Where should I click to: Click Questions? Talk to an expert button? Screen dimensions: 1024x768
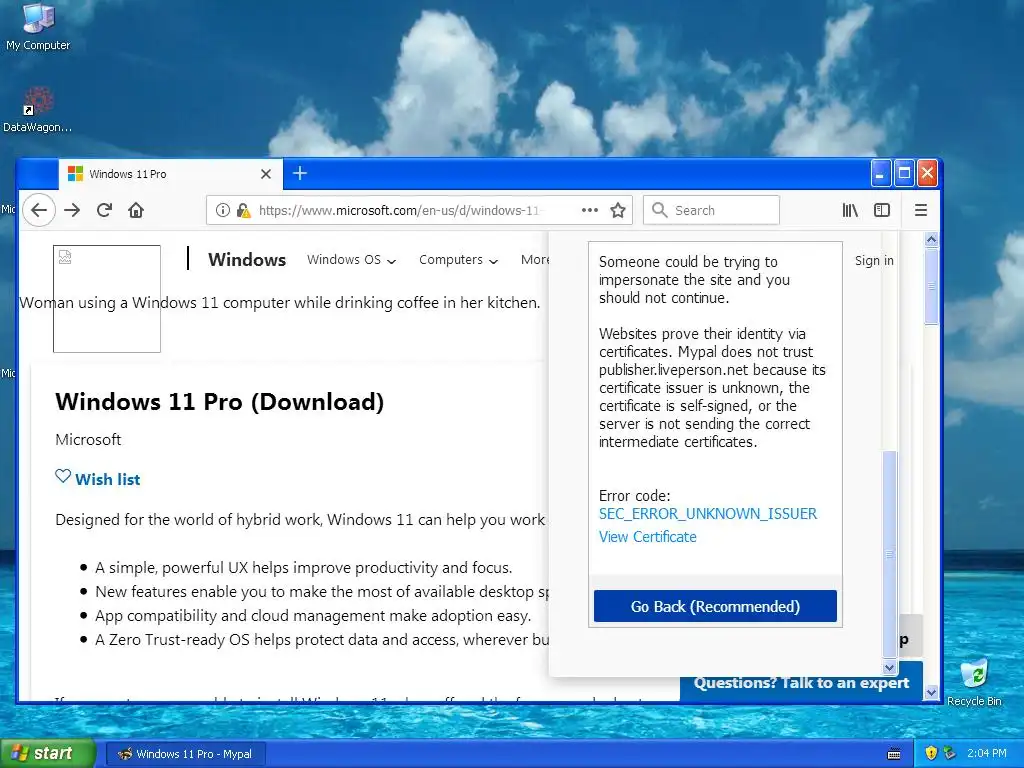(x=801, y=683)
